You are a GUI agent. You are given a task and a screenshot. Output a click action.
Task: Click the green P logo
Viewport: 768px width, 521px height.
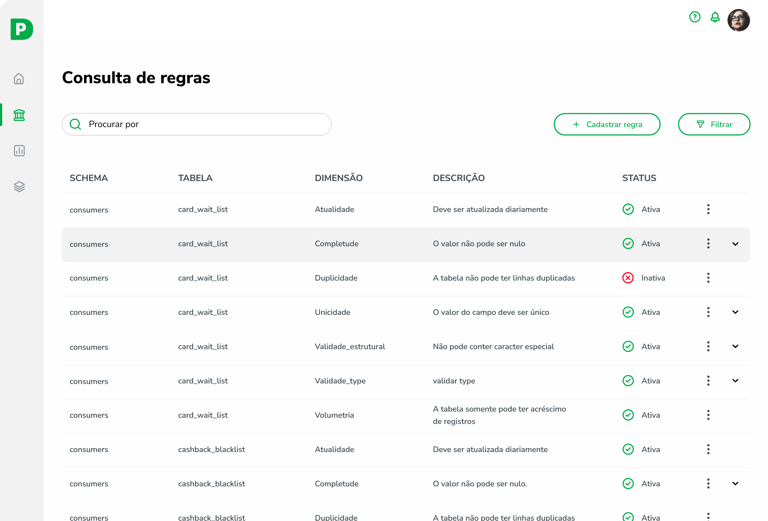pyautogui.click(x=21, y=30)
